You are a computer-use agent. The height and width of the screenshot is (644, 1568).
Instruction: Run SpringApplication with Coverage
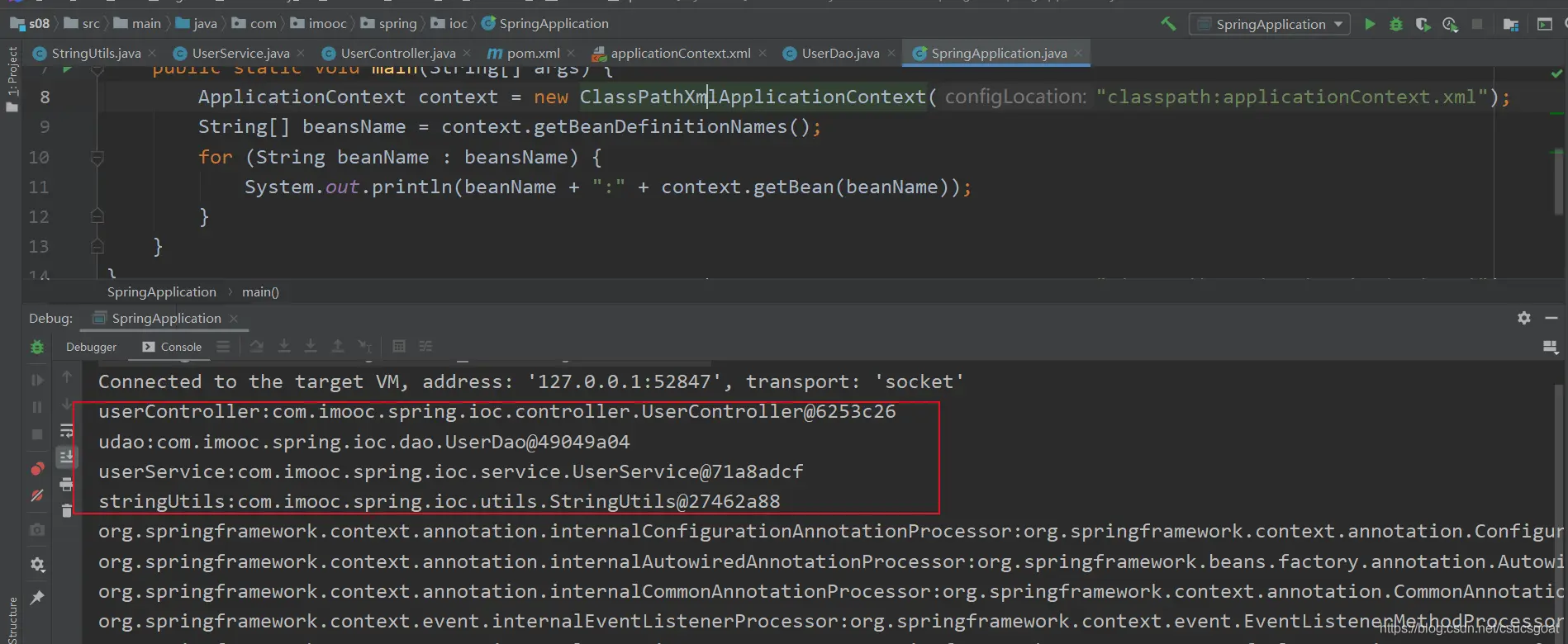[x=1423, y=24]
